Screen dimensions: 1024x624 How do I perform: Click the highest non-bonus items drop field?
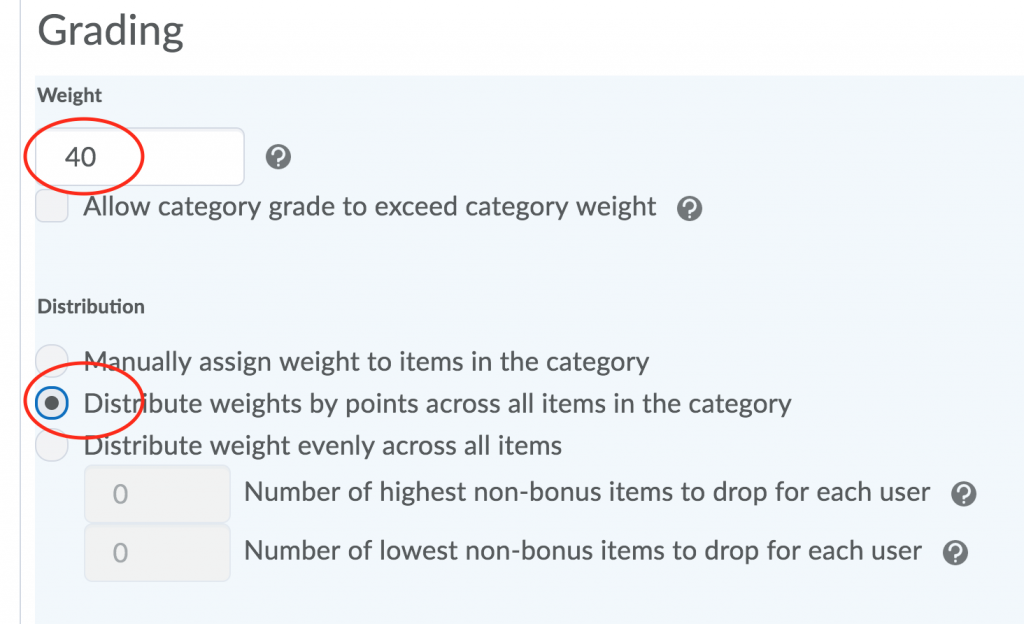[157, 492]
